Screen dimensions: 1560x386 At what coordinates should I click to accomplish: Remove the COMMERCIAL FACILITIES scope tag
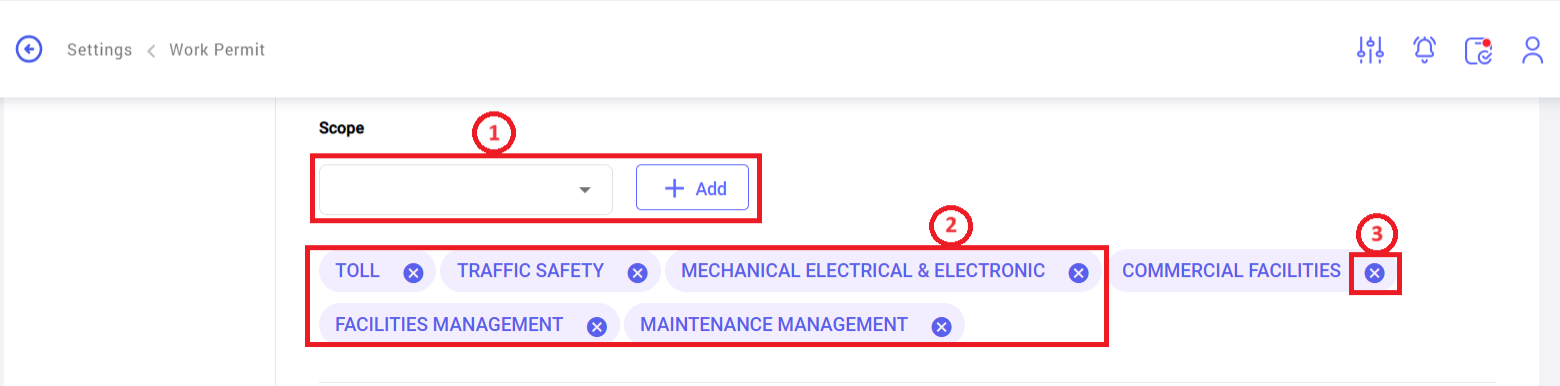(x=1374, y=272)
